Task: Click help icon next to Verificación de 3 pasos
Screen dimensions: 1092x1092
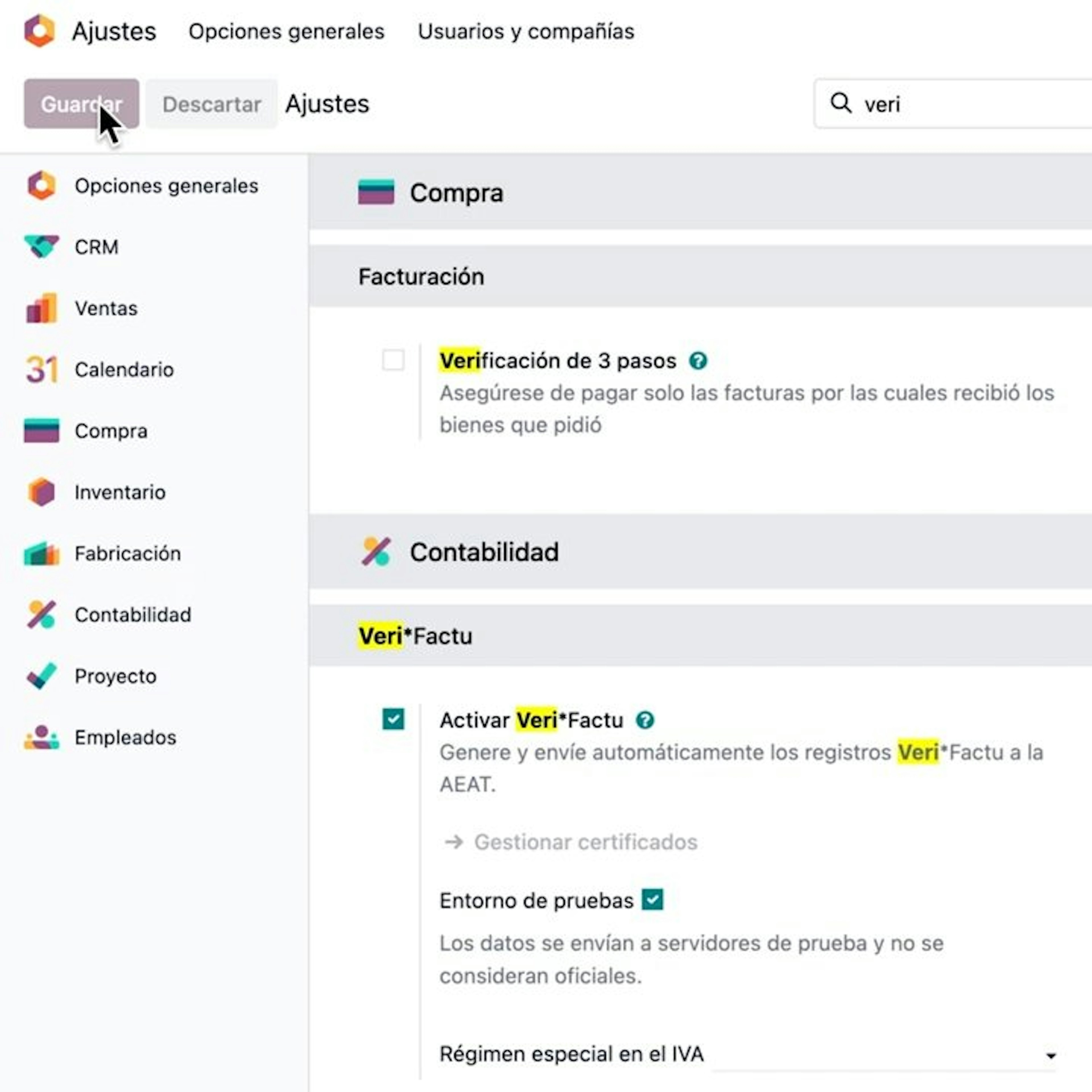Action: tap(698, 361)
